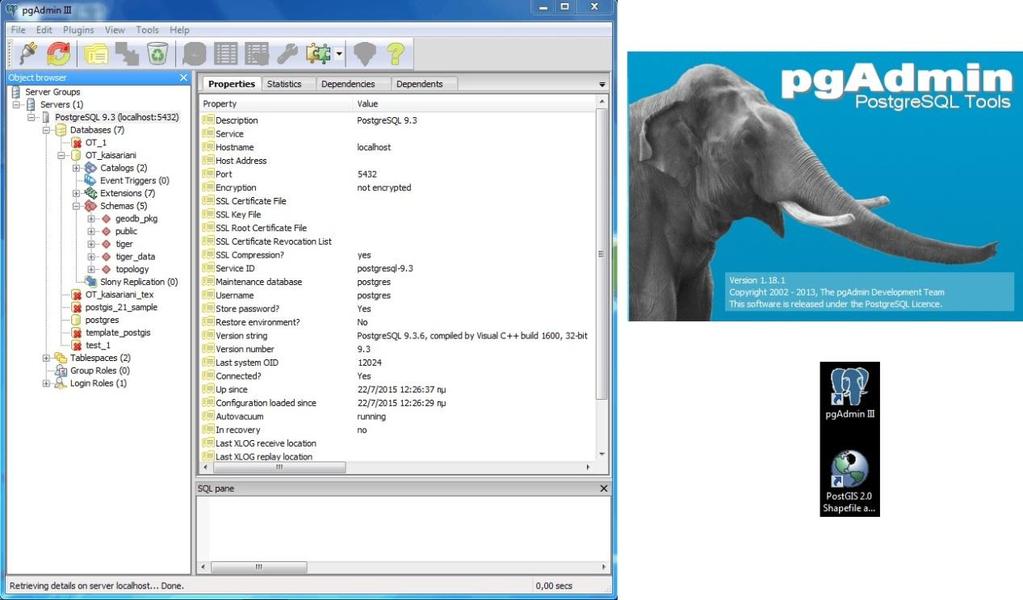Click the Create new object icon

[127, 53]
